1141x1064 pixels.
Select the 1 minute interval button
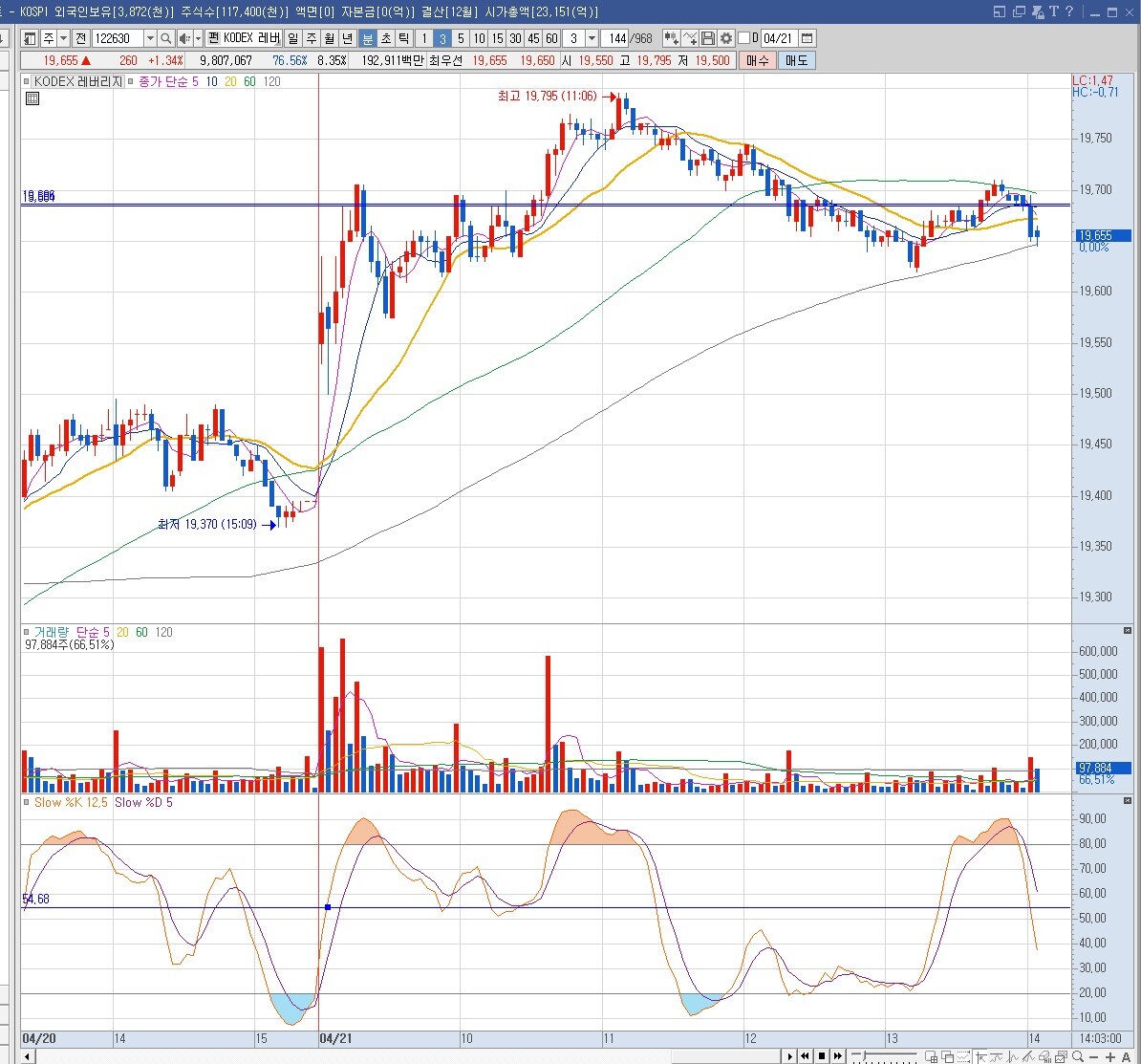pos(424,38)
